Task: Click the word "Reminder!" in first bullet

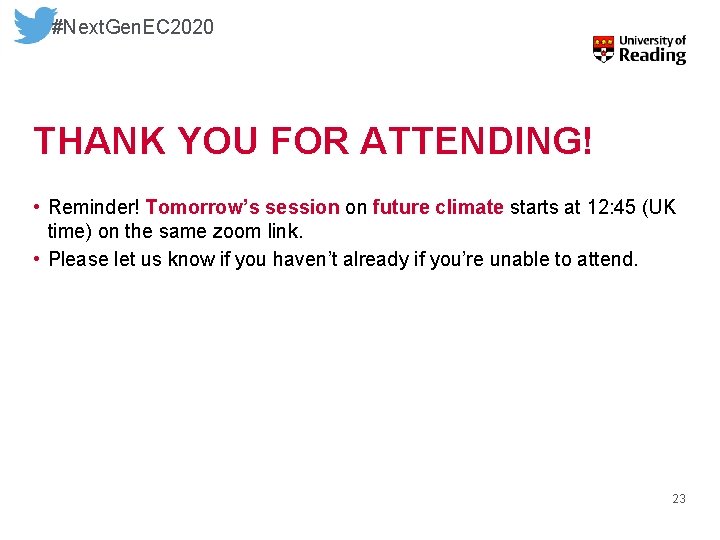Action: pos(94,207)
